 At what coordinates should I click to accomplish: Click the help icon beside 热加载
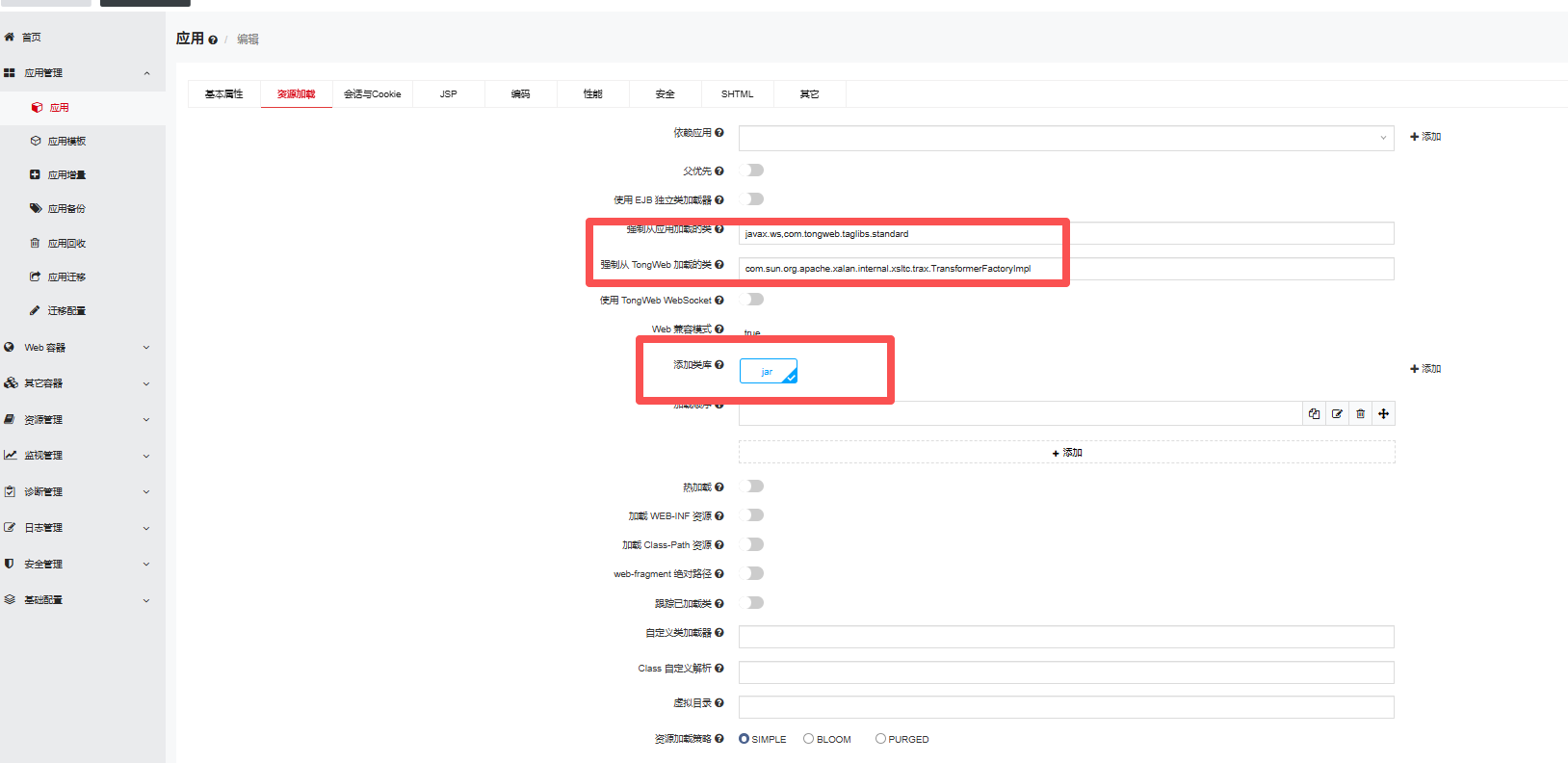point(719,487)
